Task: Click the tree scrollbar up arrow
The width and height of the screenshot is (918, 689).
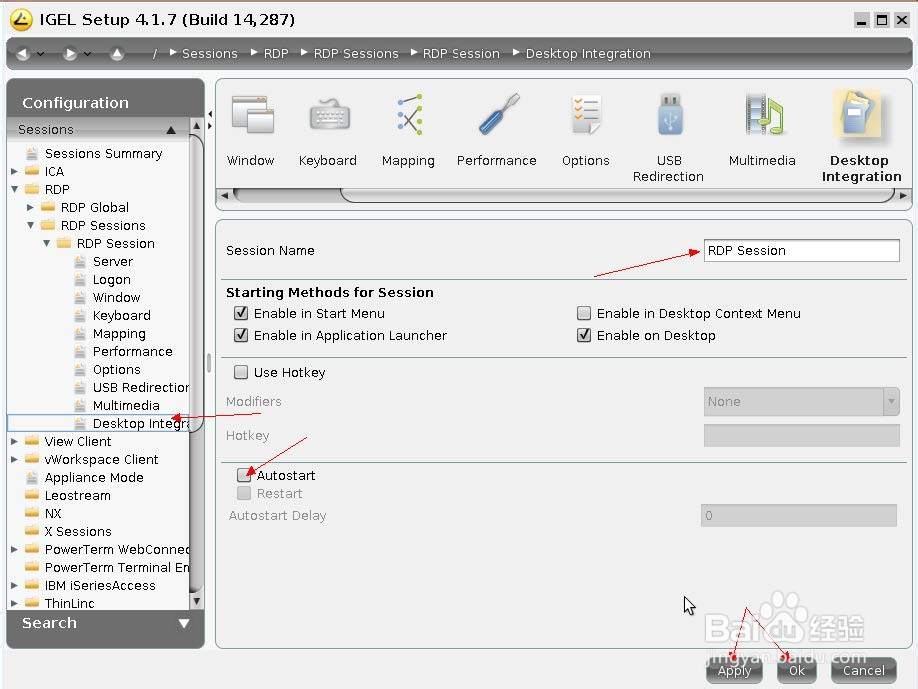Action: pyautogui.click(x=197, y=125)
